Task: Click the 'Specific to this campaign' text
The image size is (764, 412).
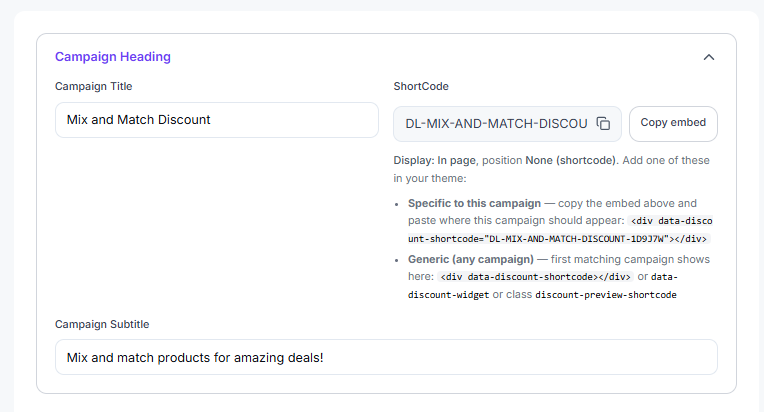Action: click(474, 203)
